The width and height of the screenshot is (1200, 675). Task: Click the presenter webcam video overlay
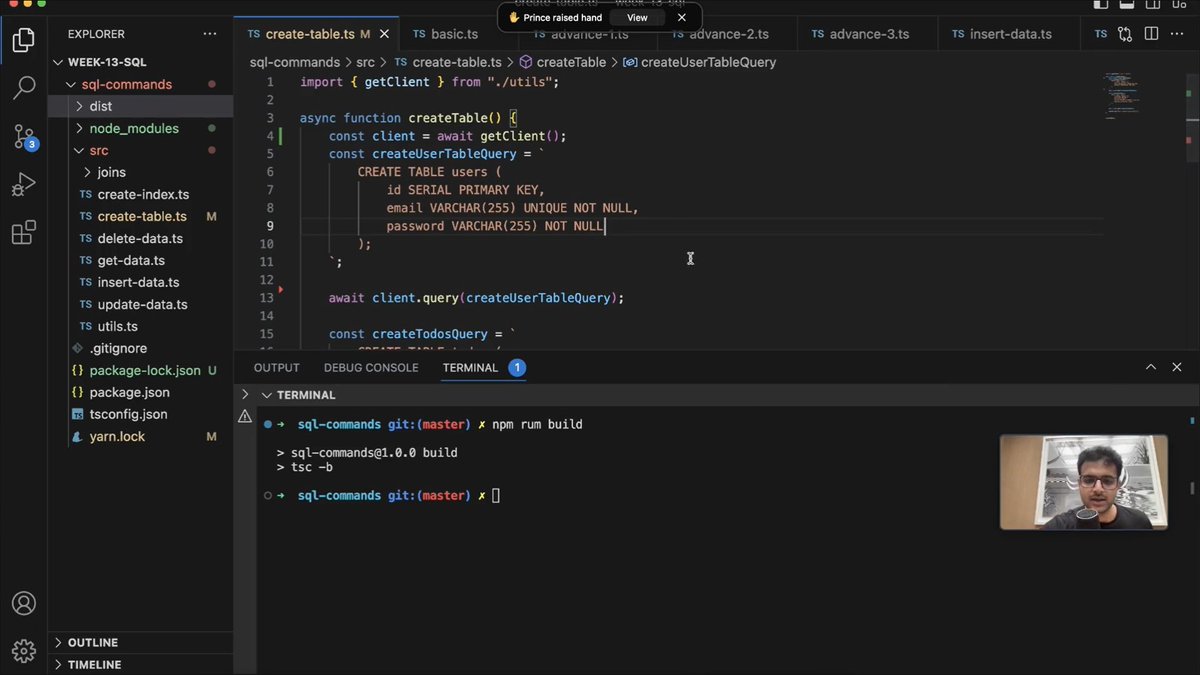1084,482
